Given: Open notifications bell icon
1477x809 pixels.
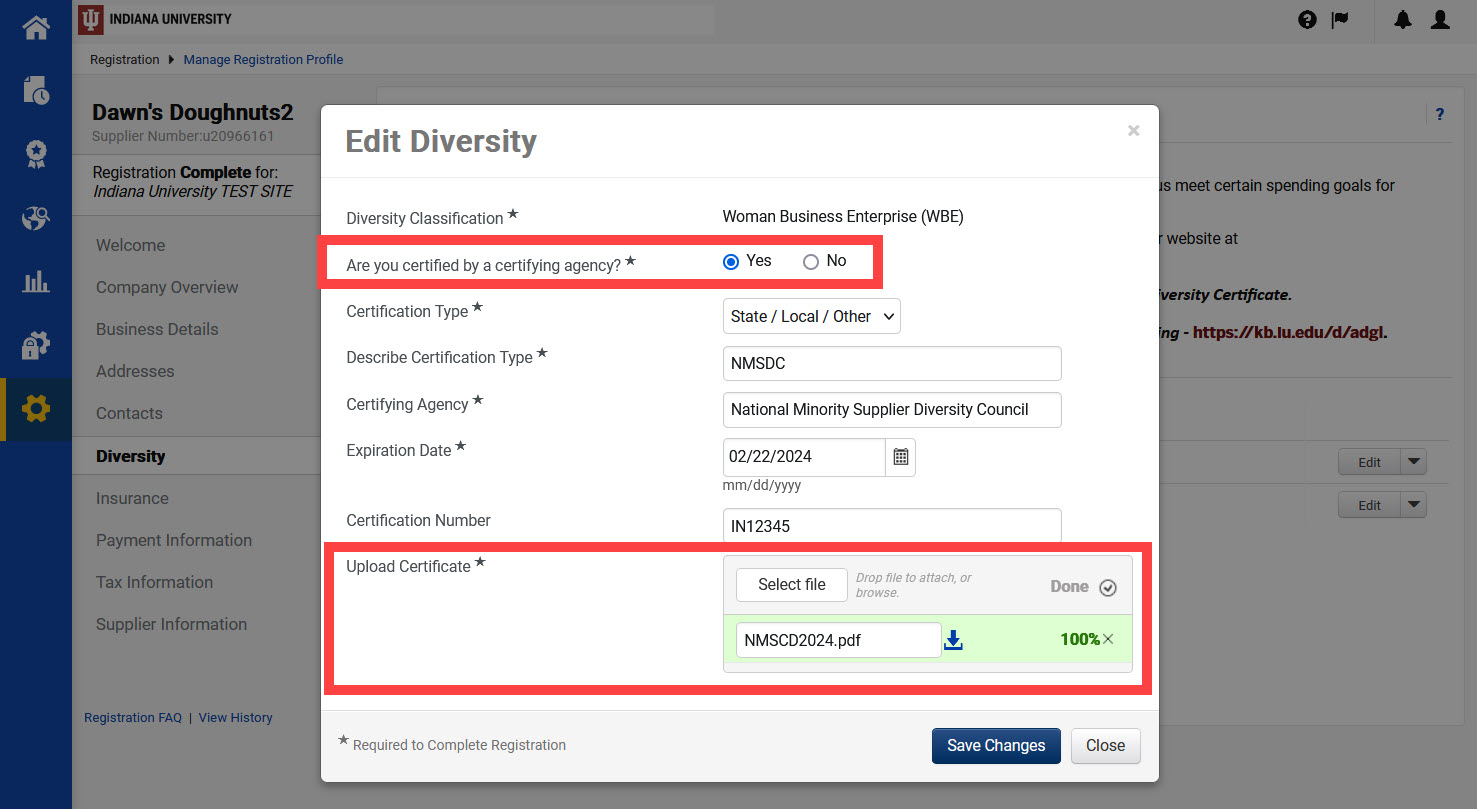Looking at the screenshot, I should 1403,19.
